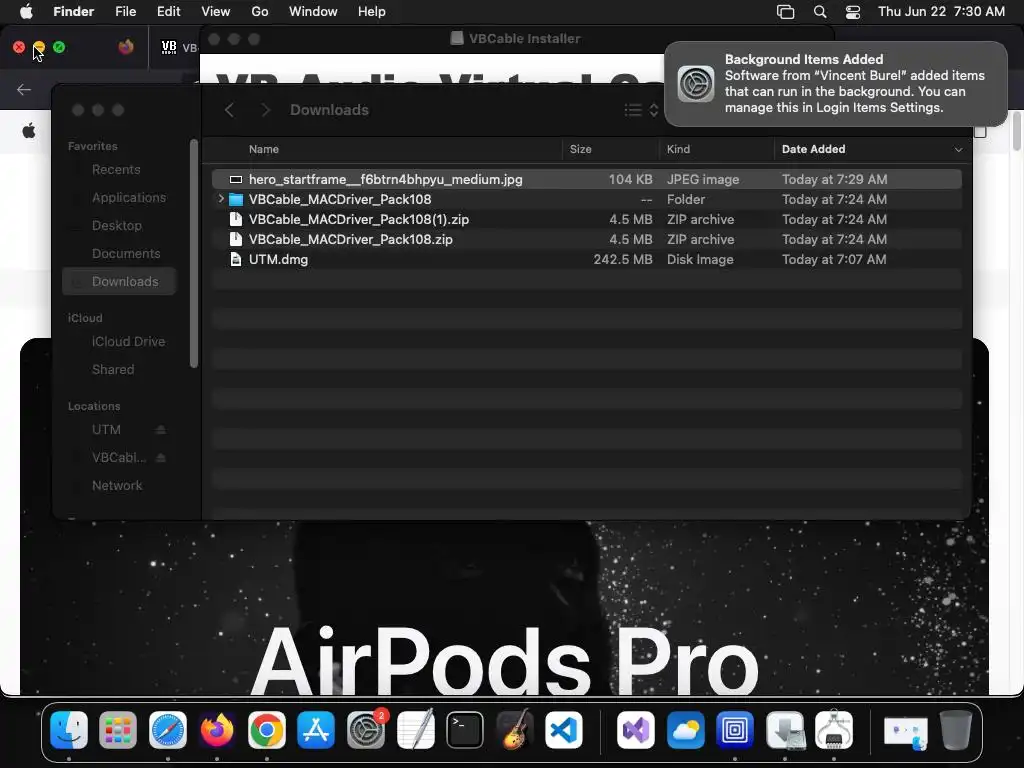1024x768 pixels.
Task: Launch Google Chrome from the Dock
Action: pyautogui.click(x=266, y=729)
